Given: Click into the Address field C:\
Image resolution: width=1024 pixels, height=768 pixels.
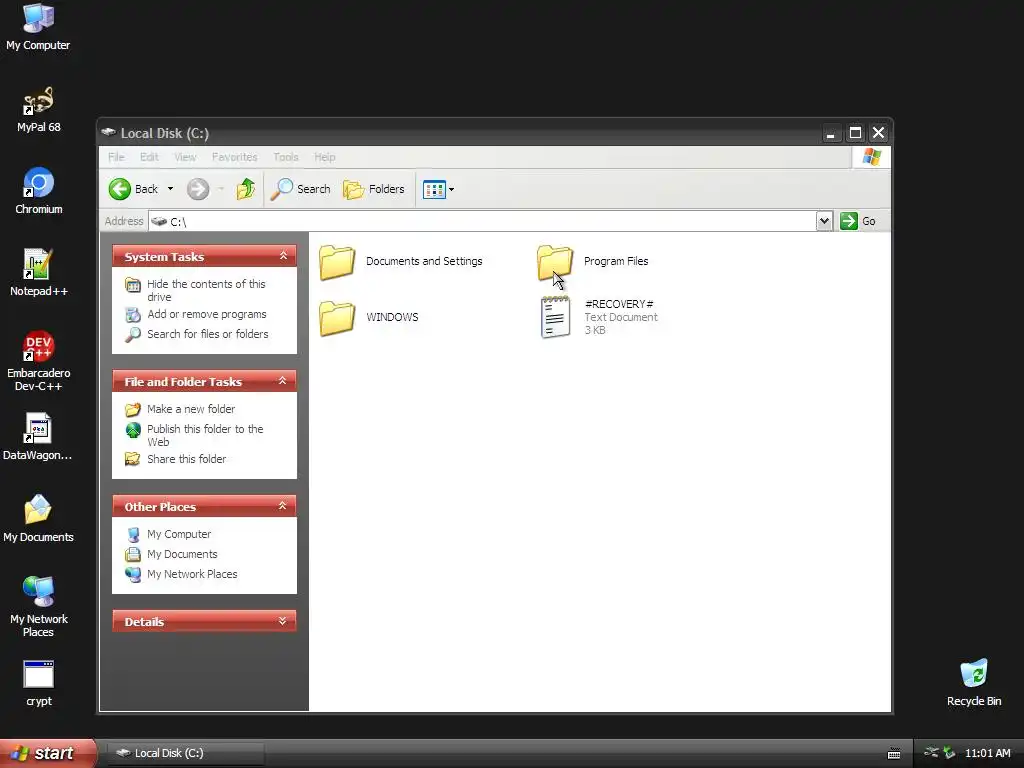Looking at the screenshot, I should coord(482,221).
